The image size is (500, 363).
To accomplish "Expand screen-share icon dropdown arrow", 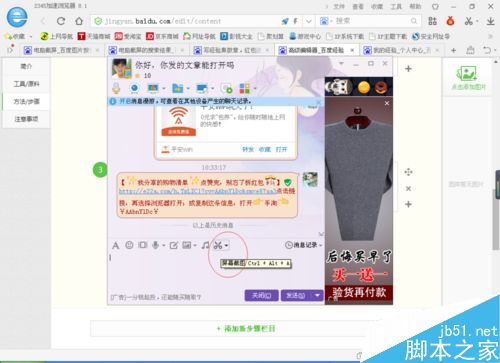I will tap(164, 89).
